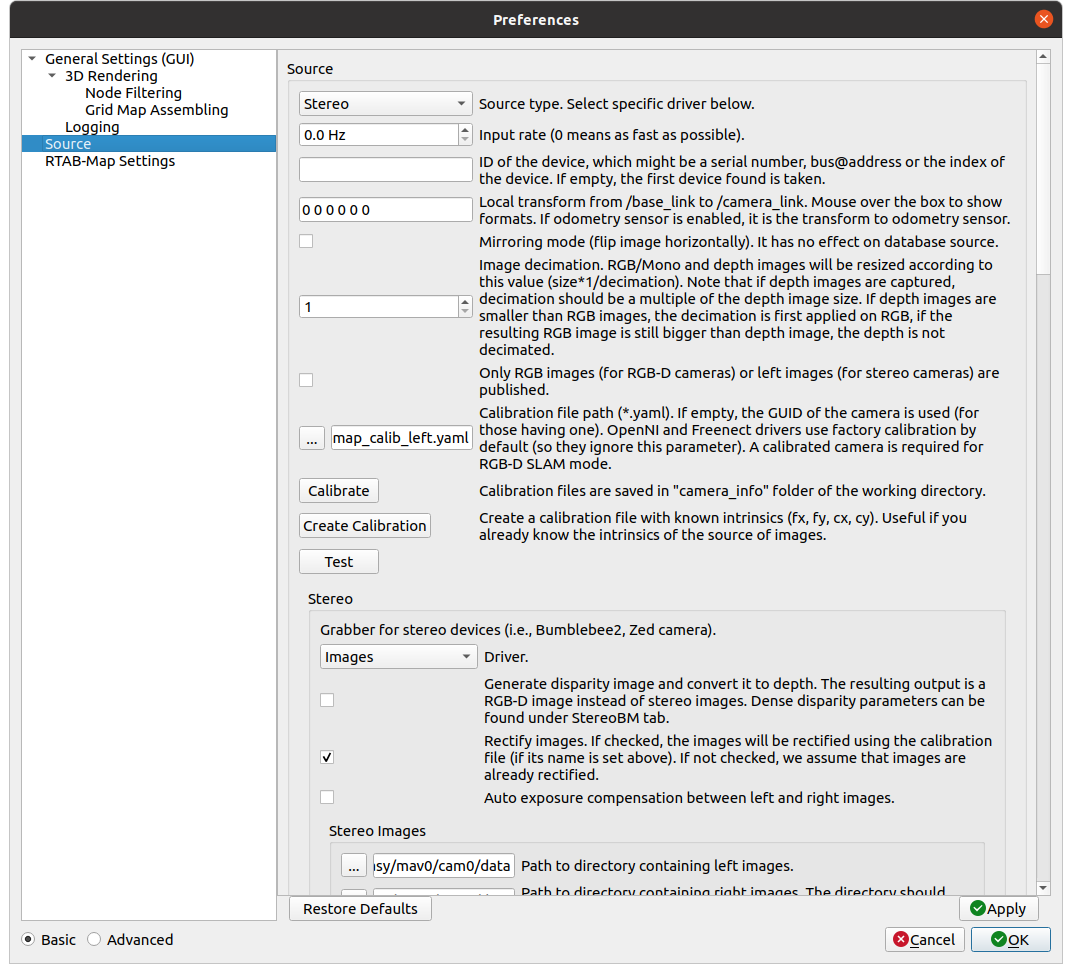Click the Create Calibration button
The width and height of the screenshot is (1072, 973).
click(x=365, y=526)
